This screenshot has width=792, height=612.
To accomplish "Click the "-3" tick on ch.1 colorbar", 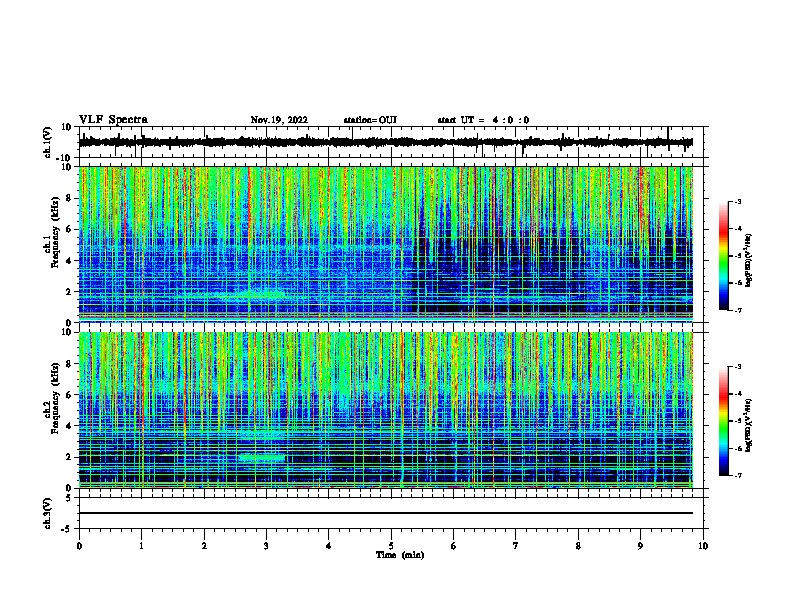I will coord(737,201).
